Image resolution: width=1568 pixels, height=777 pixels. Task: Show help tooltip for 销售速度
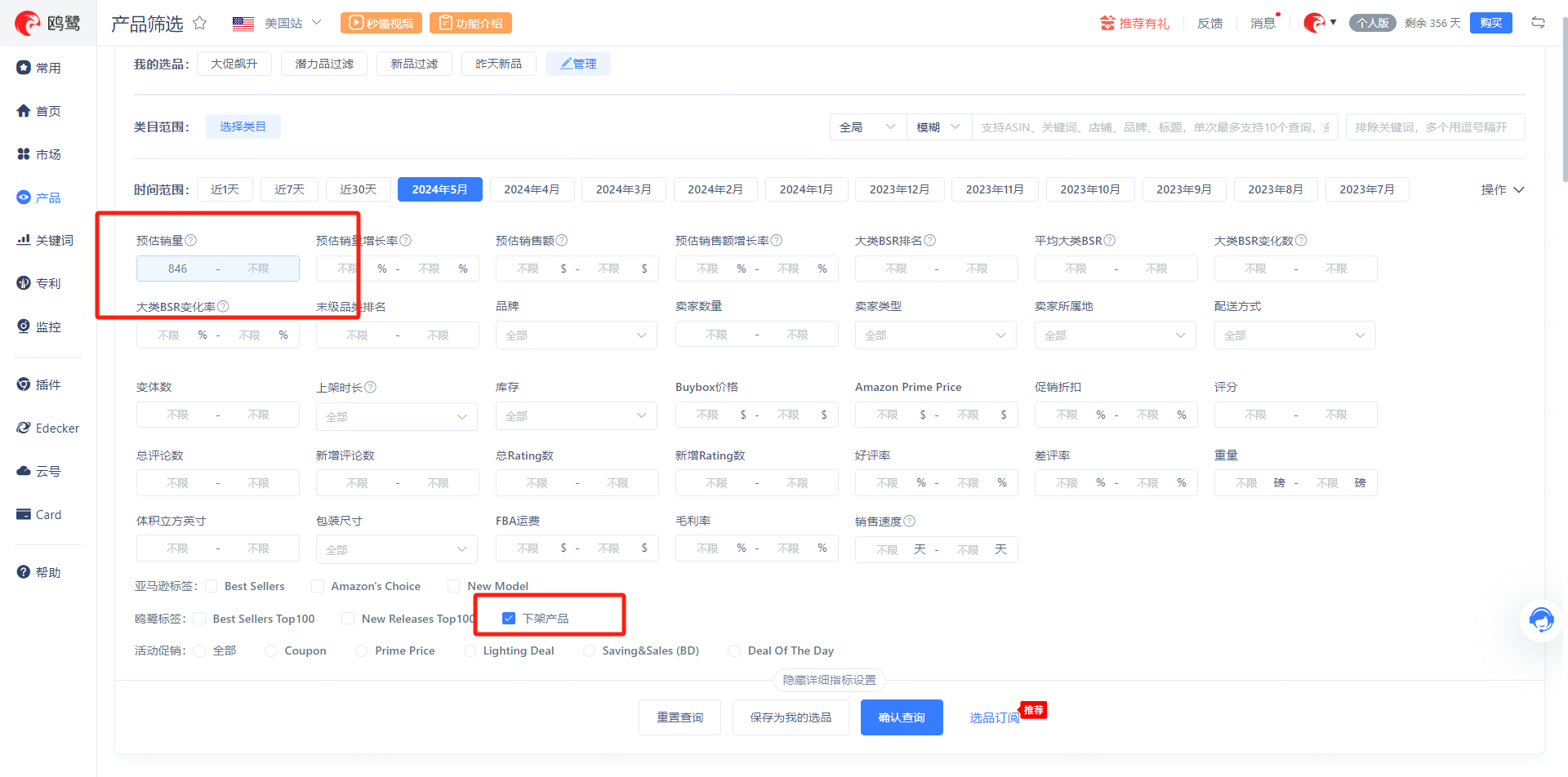pyautogui.click(x=910, y=521)
